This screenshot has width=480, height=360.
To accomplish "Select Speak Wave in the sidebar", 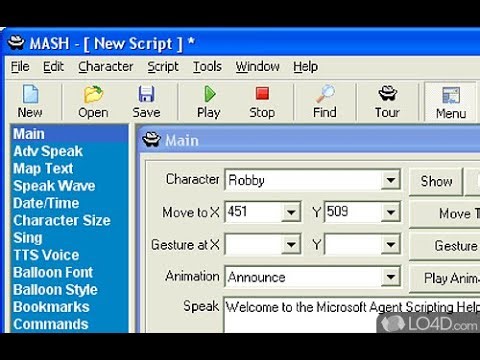I will click(x=70, y=186).
